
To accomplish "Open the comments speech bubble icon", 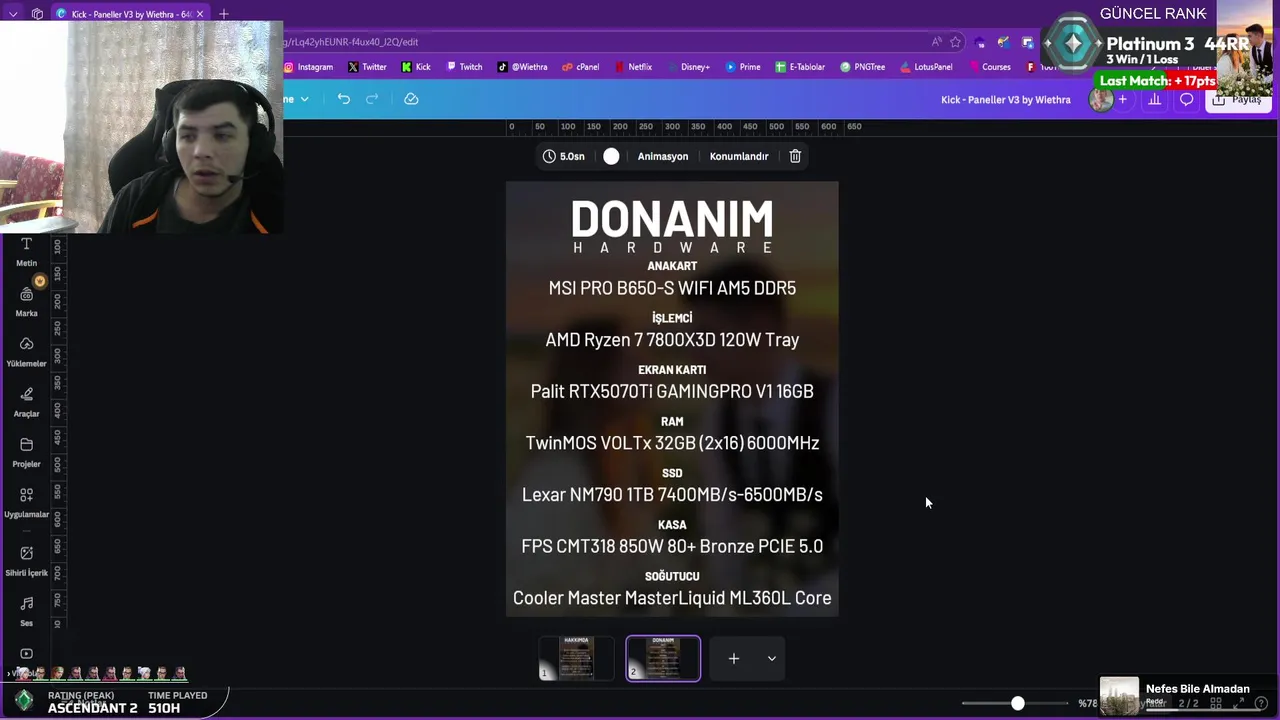I will click(x=1186, y=99).
